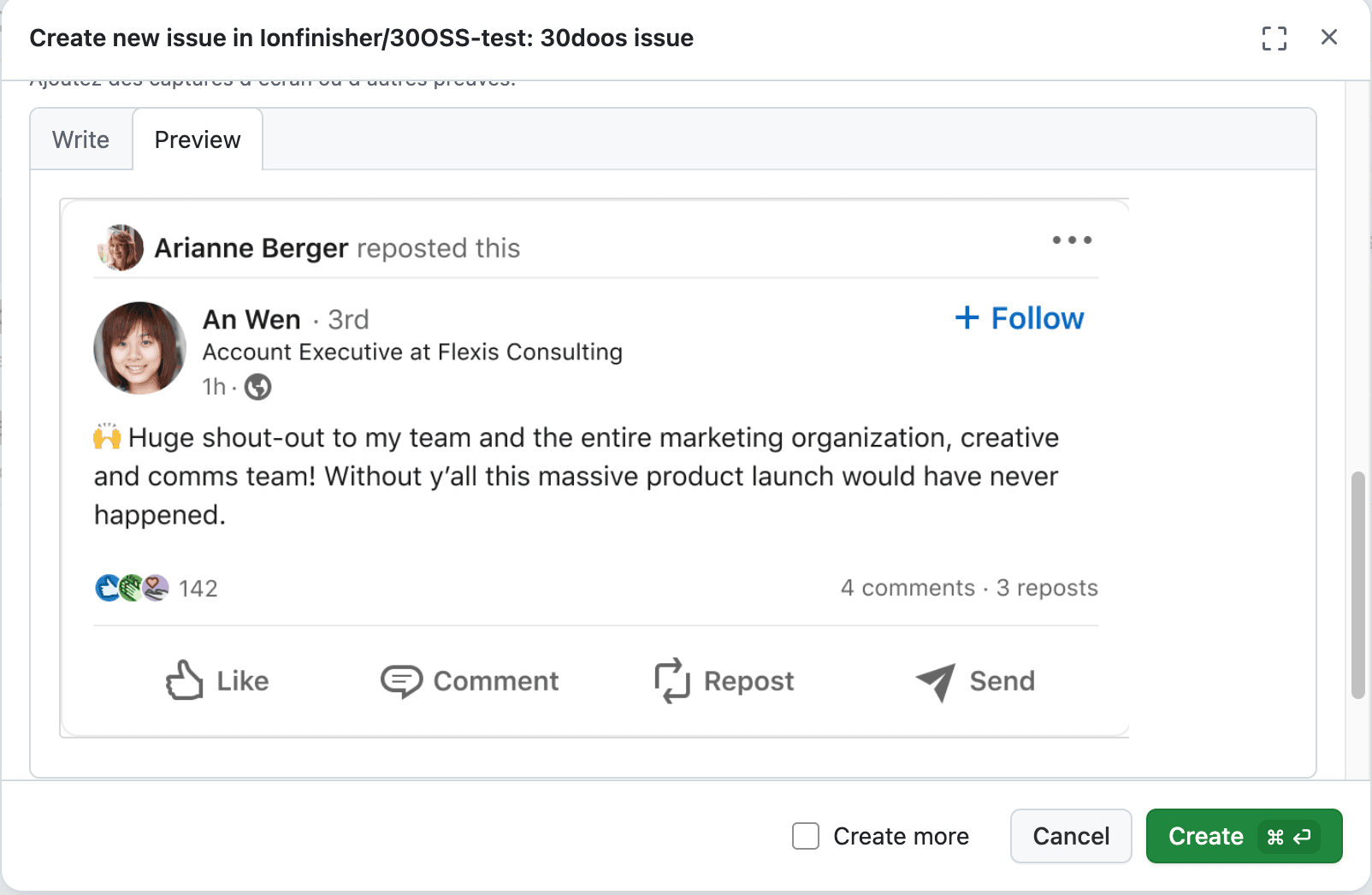Image resolution: width=1372 pixels, height=895 pixels.
Task: Click the globe visibility icon
Action: tap(257, 388)
